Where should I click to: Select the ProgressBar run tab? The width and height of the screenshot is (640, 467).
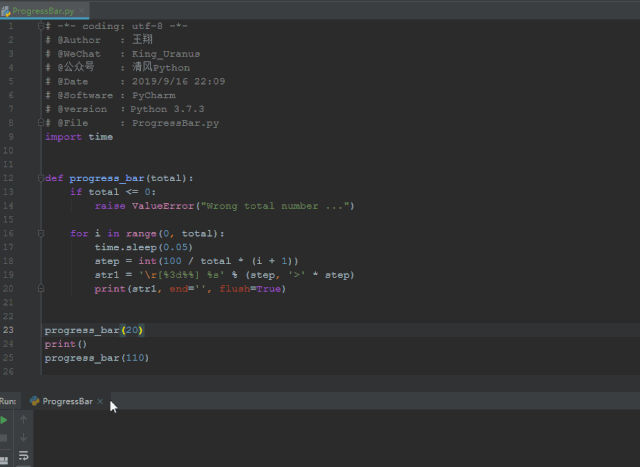point(67,401)
